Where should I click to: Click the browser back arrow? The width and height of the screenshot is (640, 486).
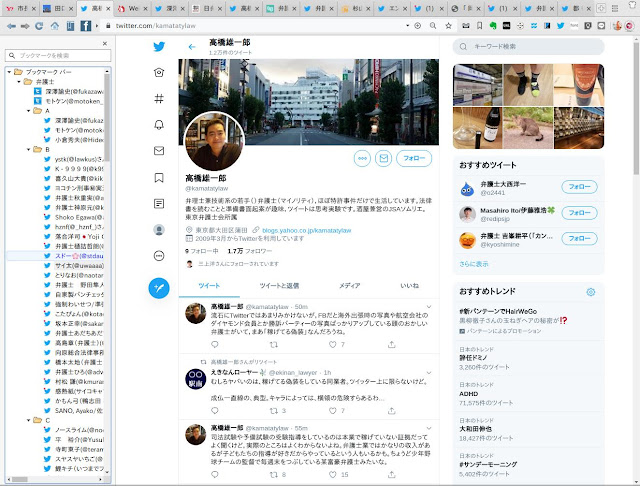[x=11, y=26]
